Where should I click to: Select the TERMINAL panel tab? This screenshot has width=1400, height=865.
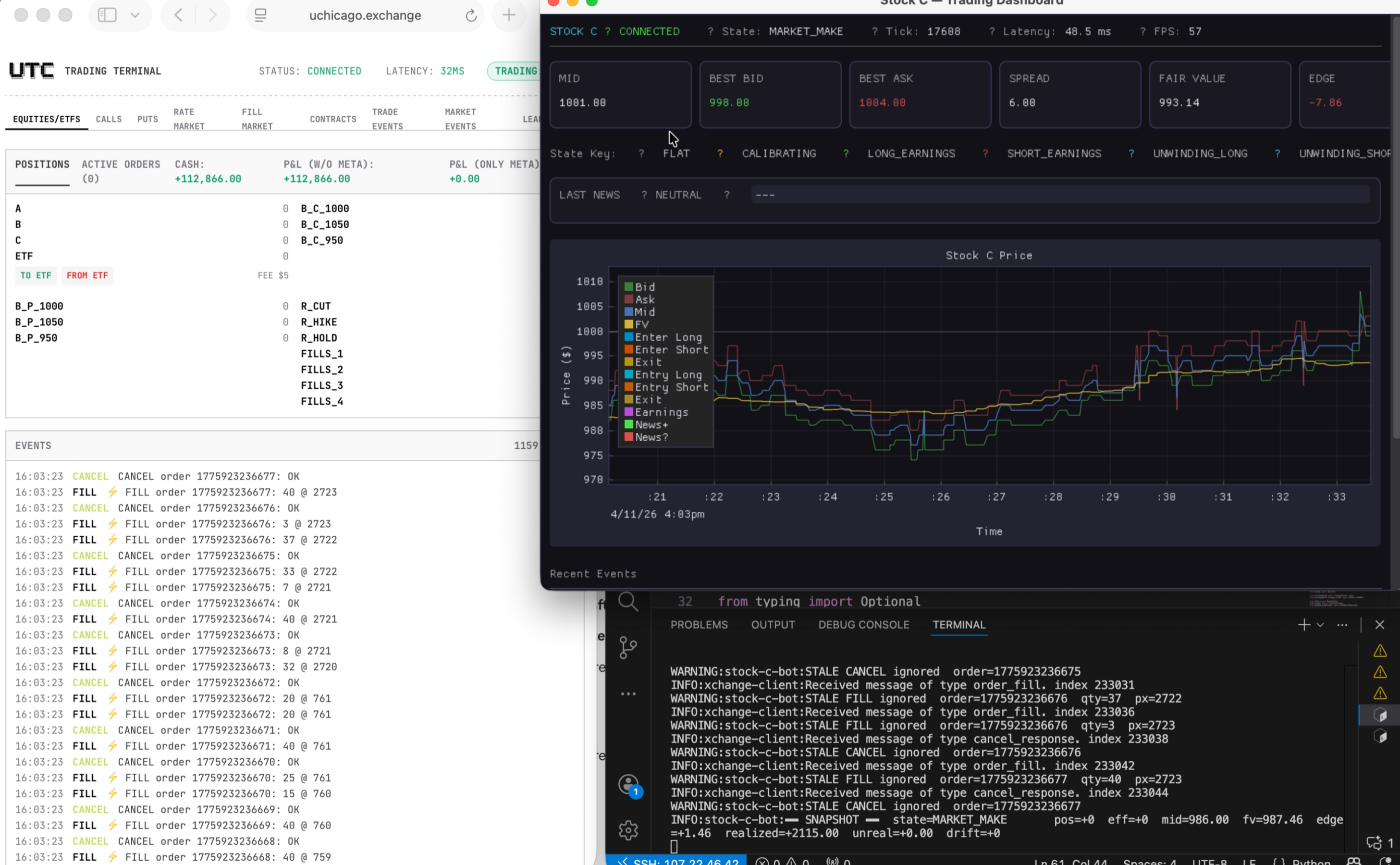point(959,625)
